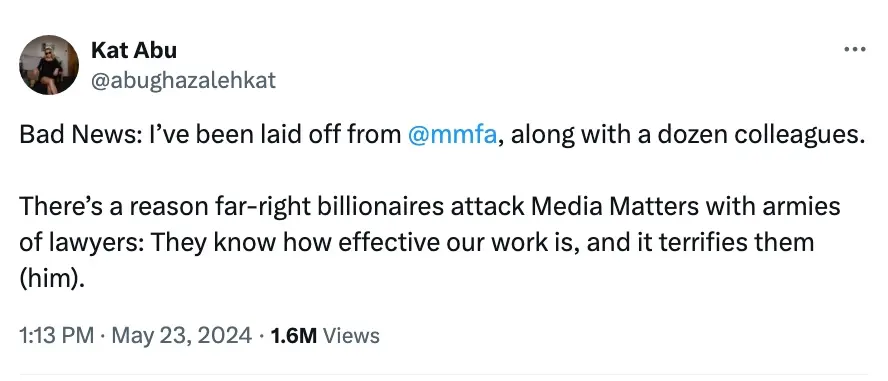888x381 pixels.
Task: Click the word Views beside 1.6M
Action: click(351, 336)
